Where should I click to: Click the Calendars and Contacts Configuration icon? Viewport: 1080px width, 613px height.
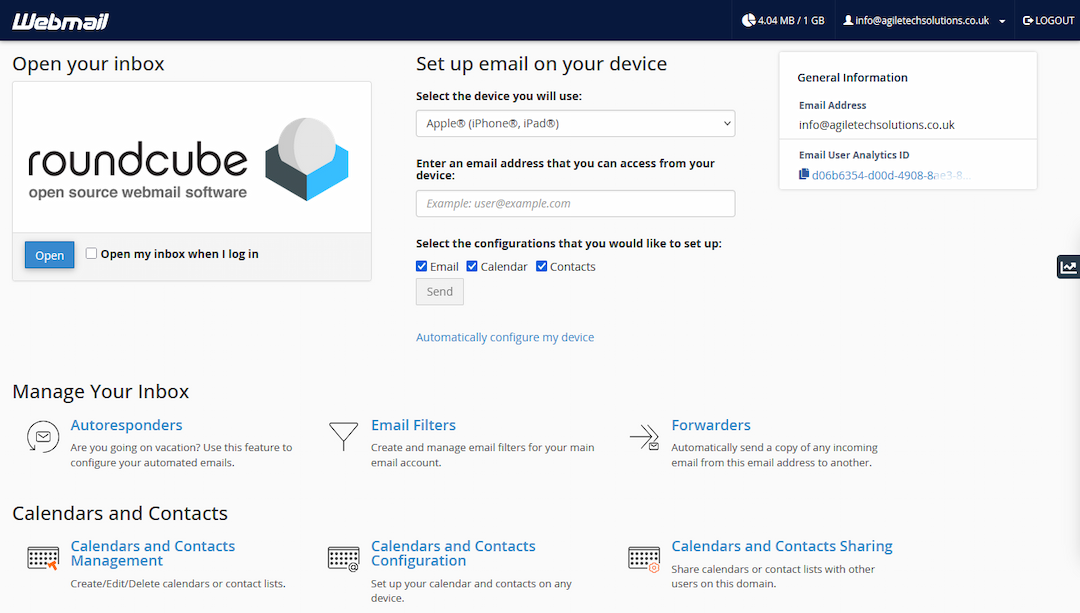[344, 559]
